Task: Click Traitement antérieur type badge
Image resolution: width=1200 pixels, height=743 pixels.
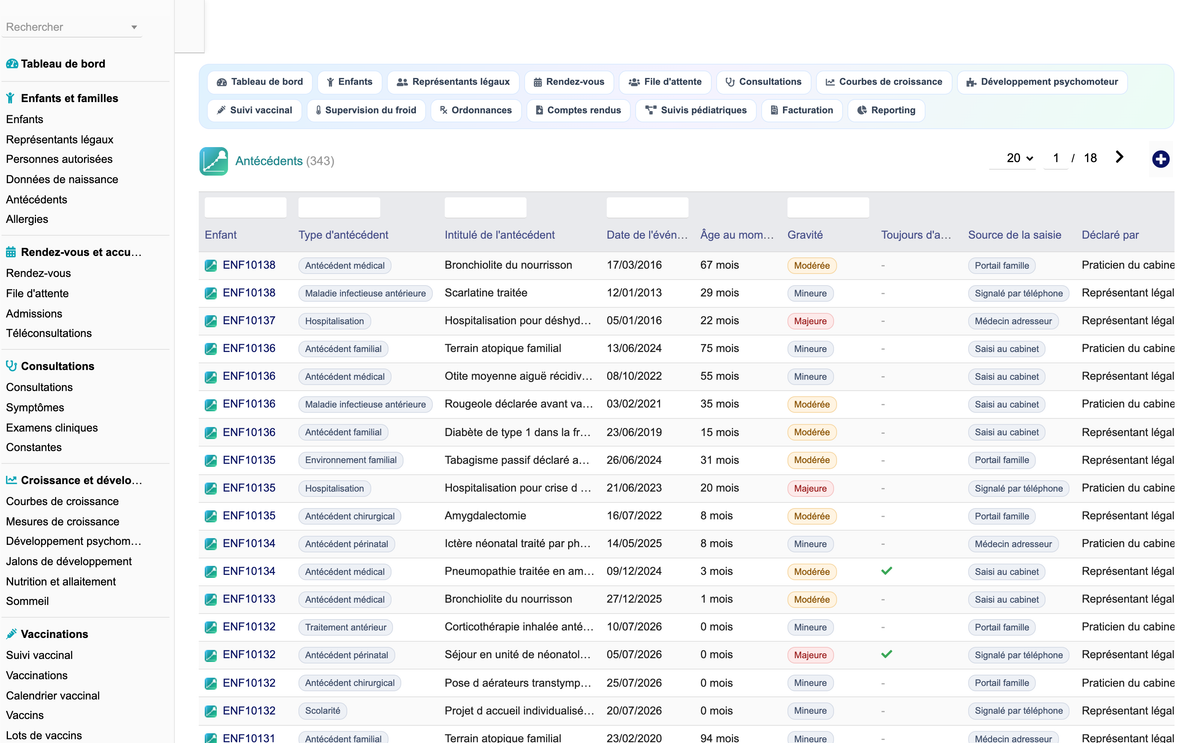Action: [346, 628]
